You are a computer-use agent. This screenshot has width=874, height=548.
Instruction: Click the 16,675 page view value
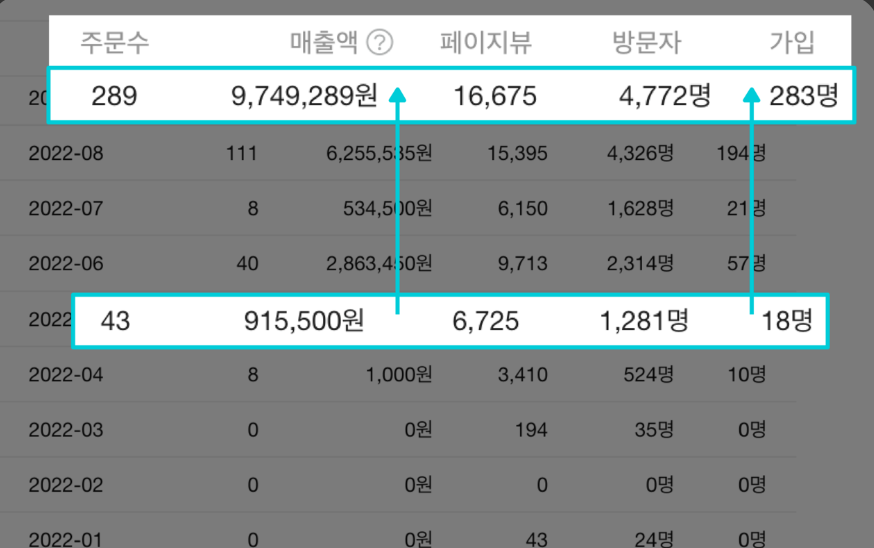495,96
